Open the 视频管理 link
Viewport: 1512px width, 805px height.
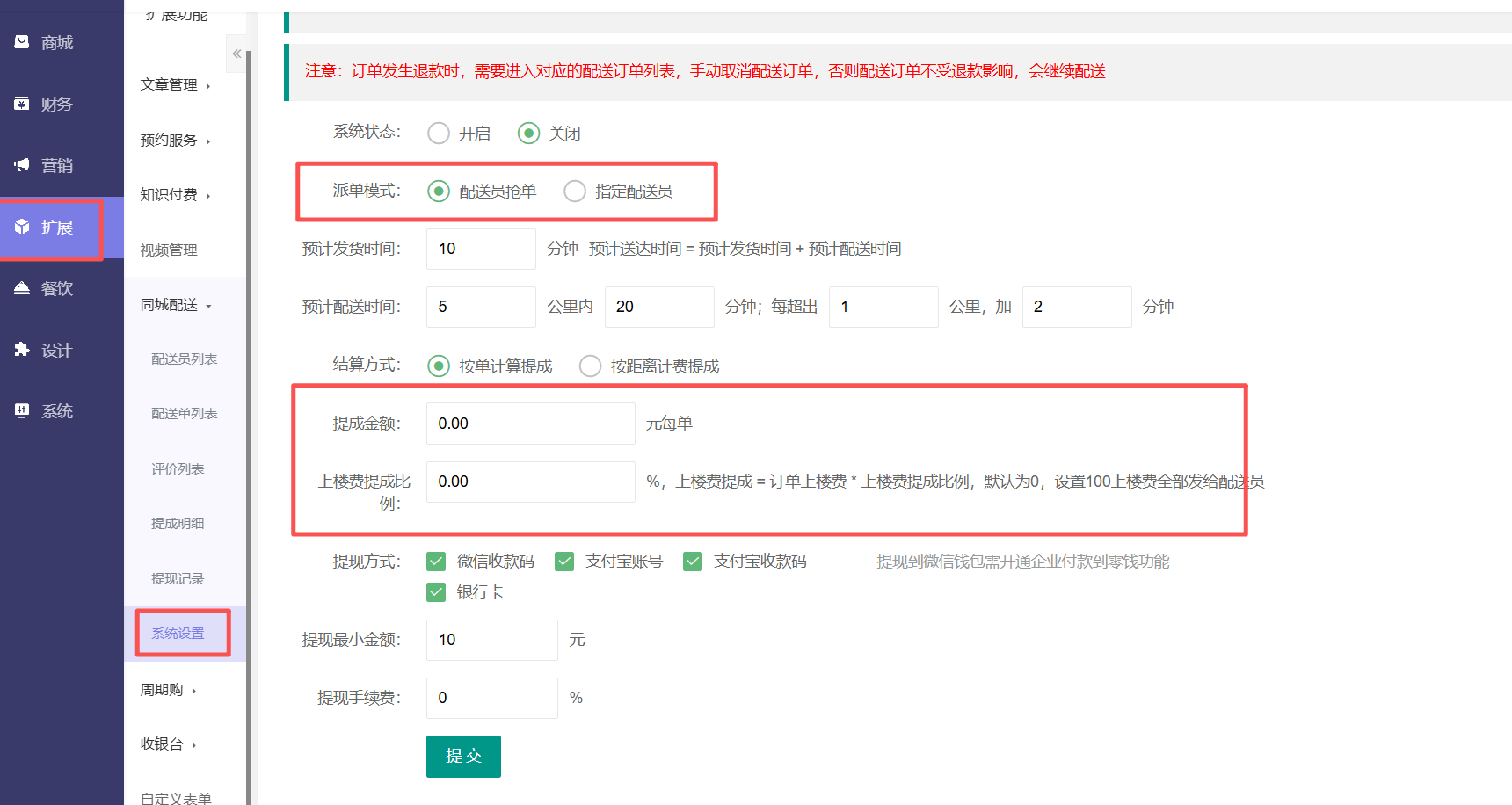point(169,250)
